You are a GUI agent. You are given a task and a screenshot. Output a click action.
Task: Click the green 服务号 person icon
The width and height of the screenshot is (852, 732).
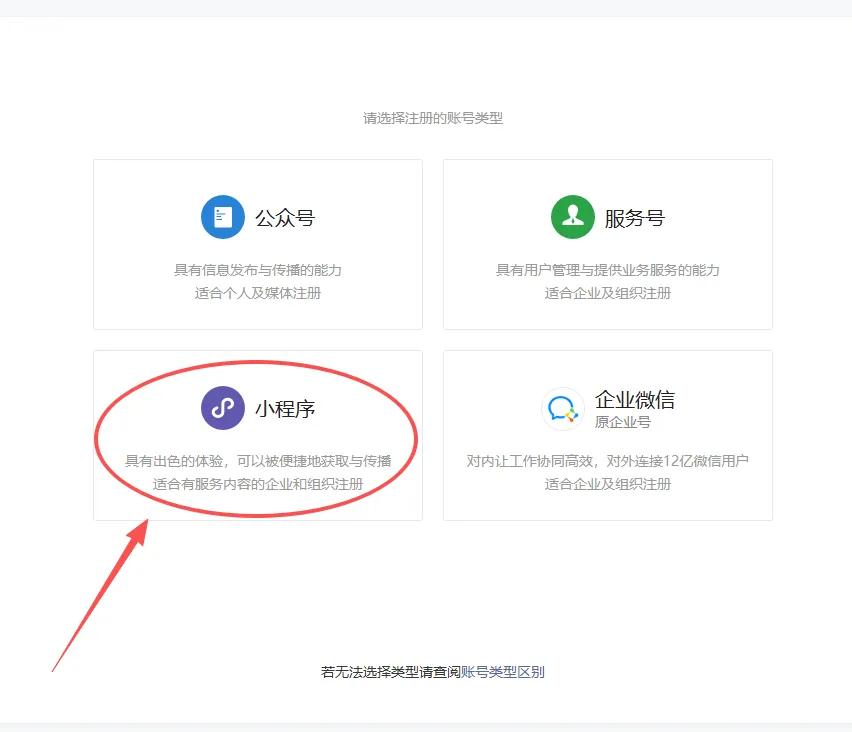coord(573,217)
